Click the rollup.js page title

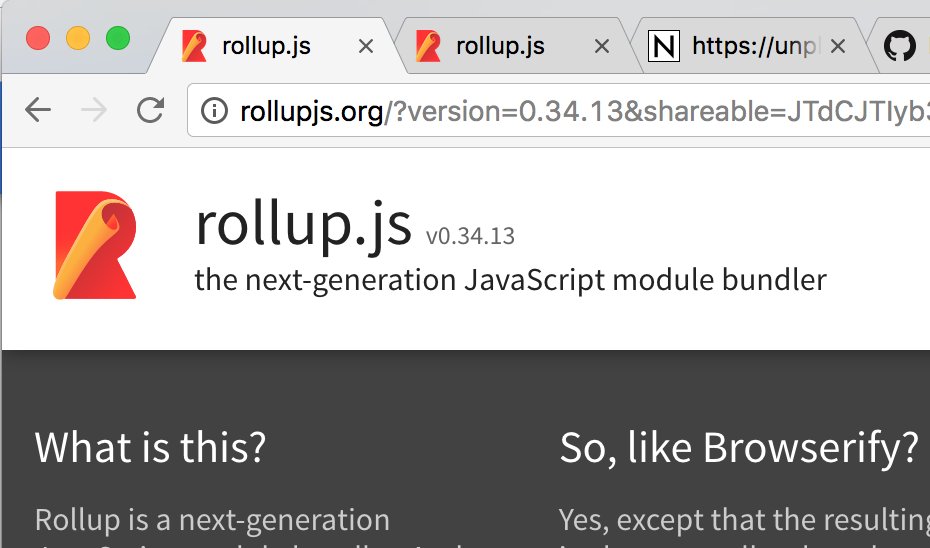(x=303, y=226)
